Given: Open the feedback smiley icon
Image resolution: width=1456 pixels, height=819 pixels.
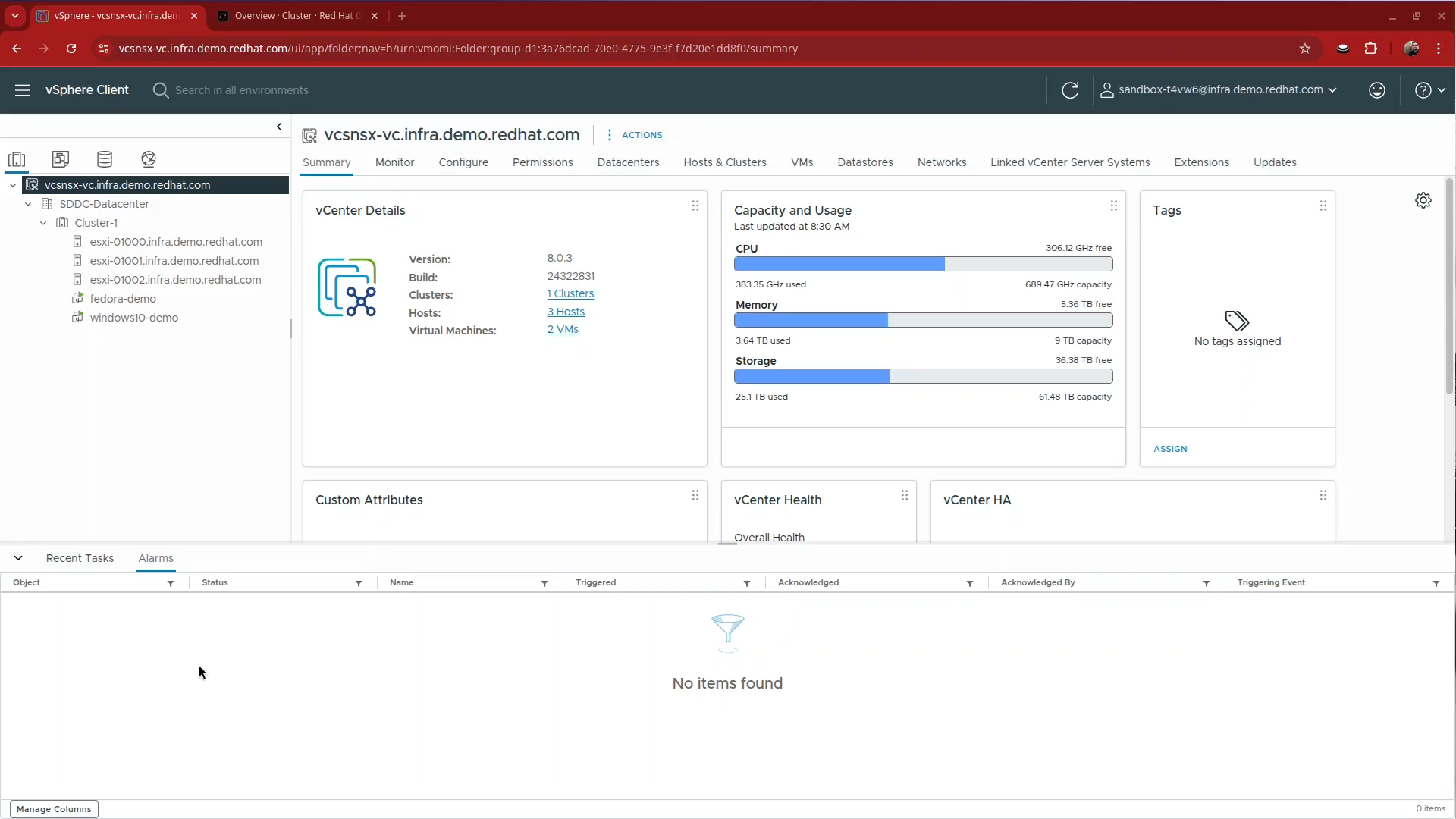Looking at the screenshot, I should coord(1377,89).
